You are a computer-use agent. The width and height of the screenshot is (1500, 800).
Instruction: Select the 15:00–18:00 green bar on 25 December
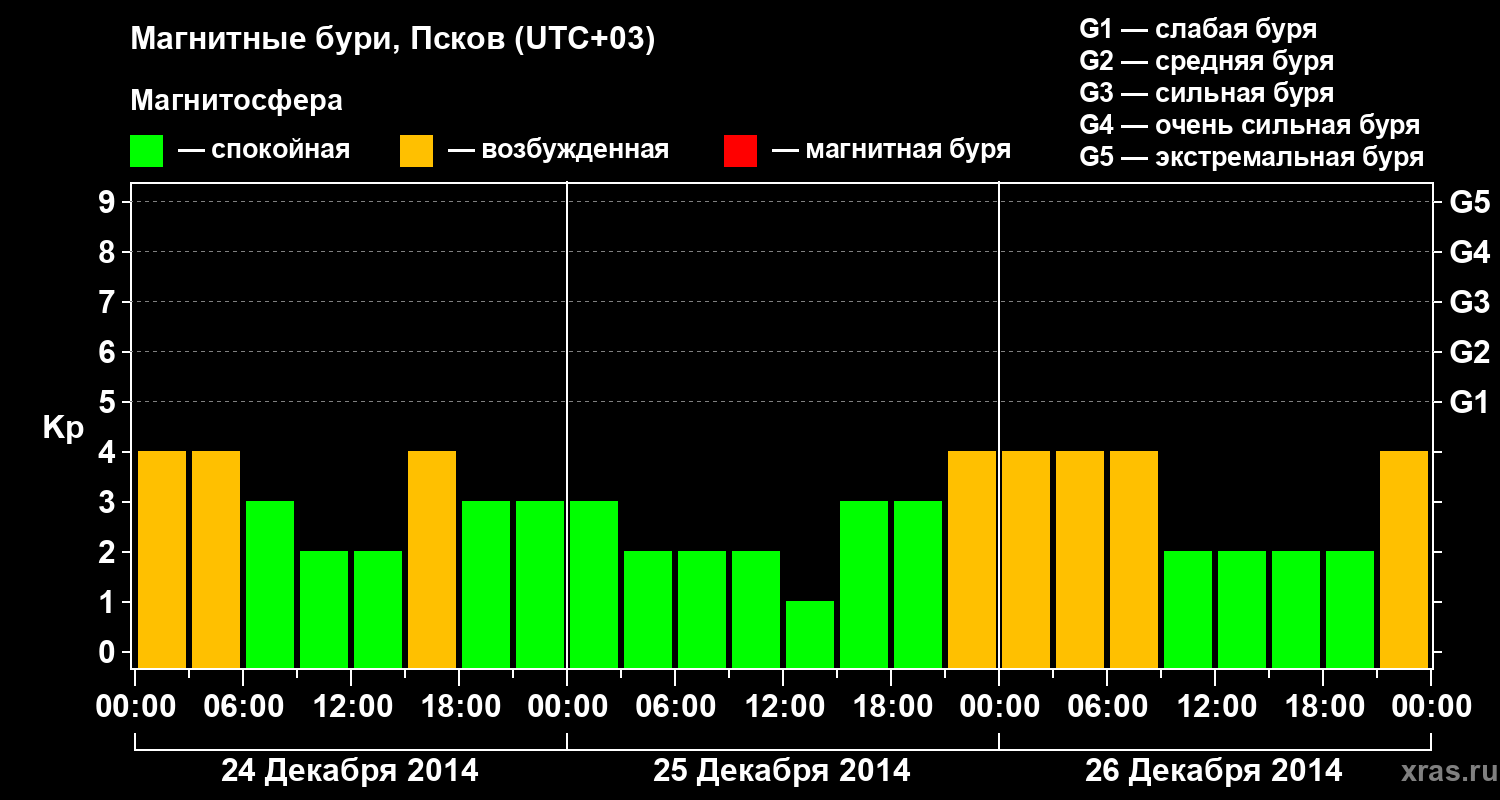click(x=864, y=584)
